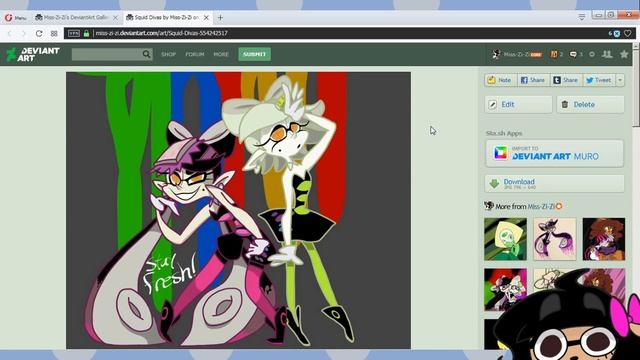640x360 pixels.
Task: Open the tab list menu icon
Action: [582, 17]
